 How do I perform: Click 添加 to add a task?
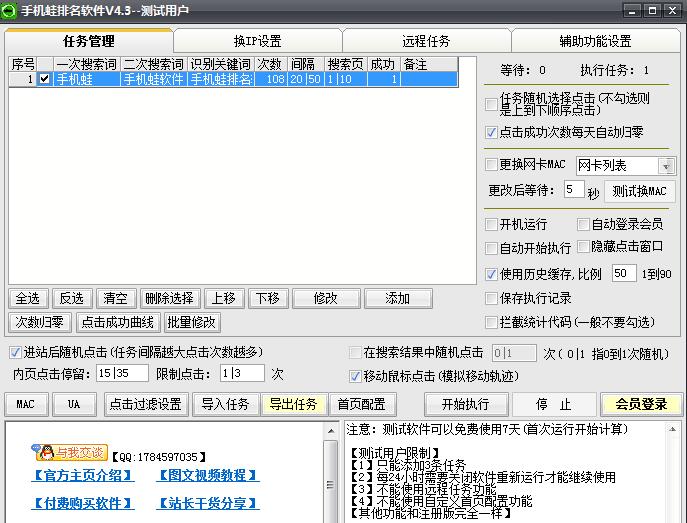[397, 298]
